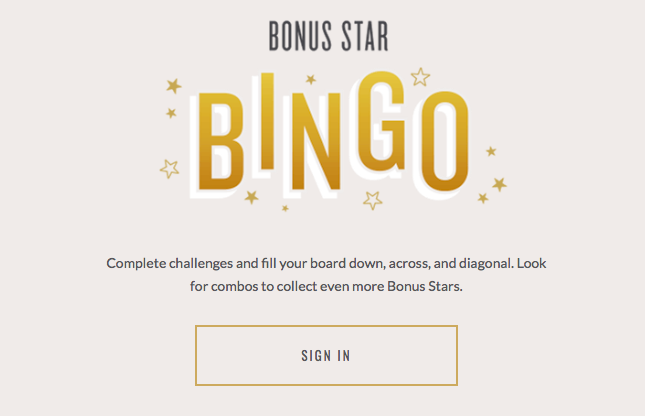The width and height of the screenshot is (645, 416).
Task: Click the word STAR in the heading
Action: pos(359,35)
